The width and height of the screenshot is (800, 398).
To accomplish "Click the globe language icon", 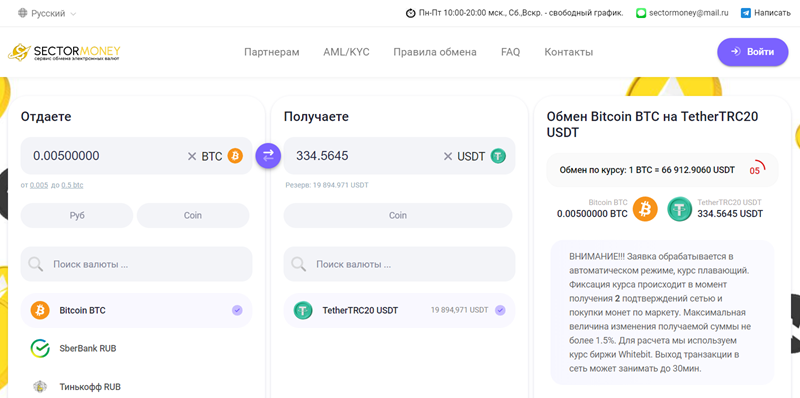I will pyautogui.click(x=22, y=13).
